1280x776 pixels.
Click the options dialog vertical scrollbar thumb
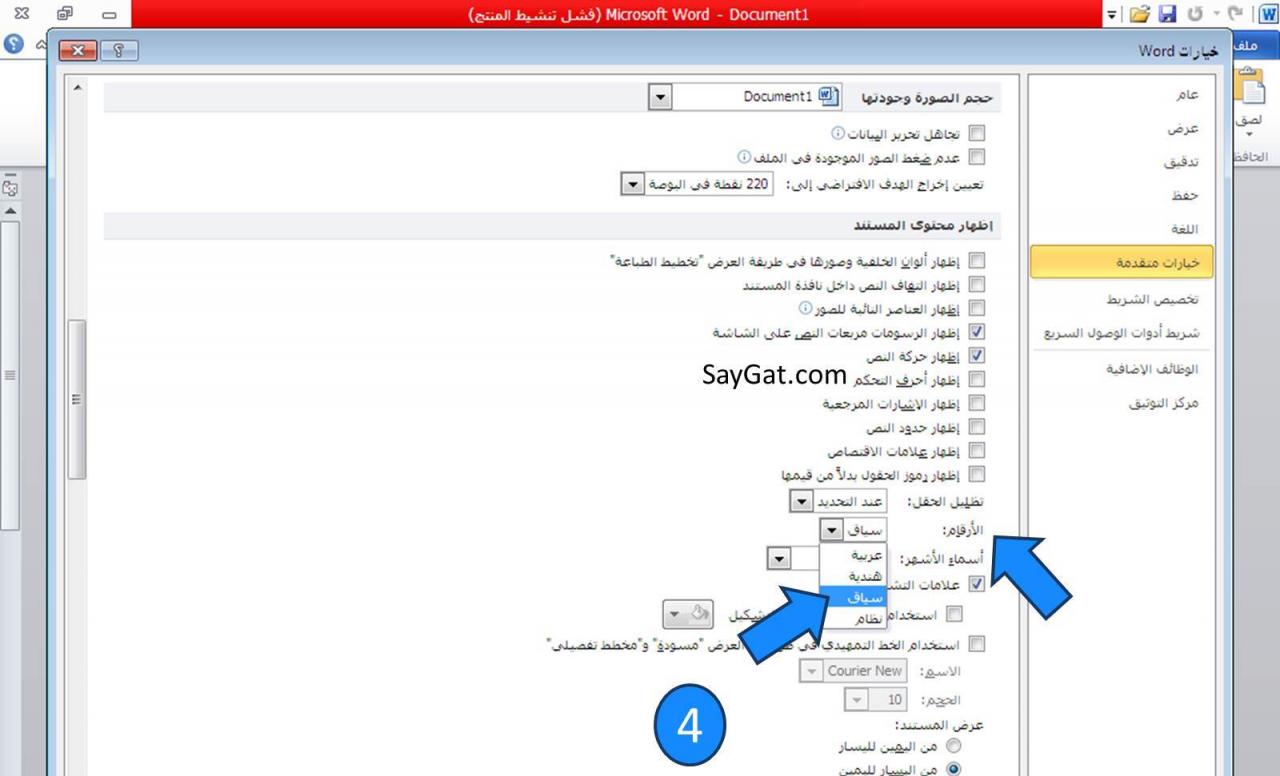point(77,399)
